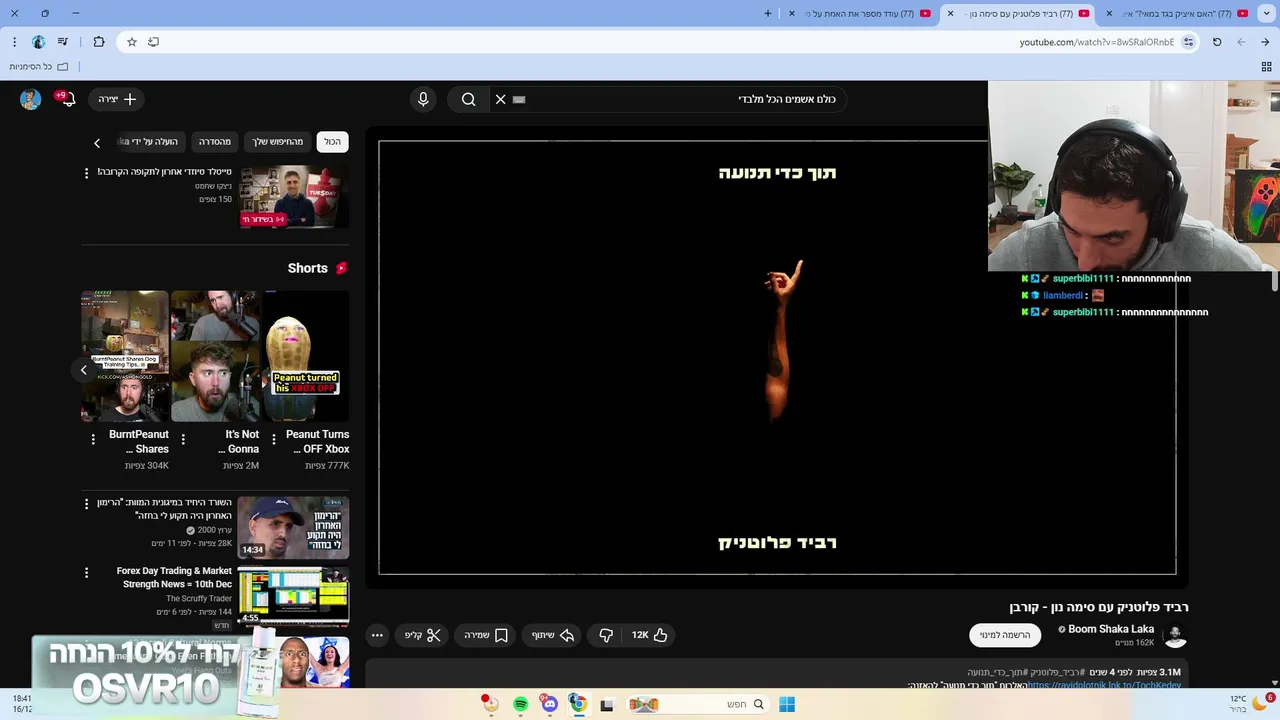Screen dimensions: 1280x720
Task: Reload the page in Chrome
Action: click(x=1217, y=42)
